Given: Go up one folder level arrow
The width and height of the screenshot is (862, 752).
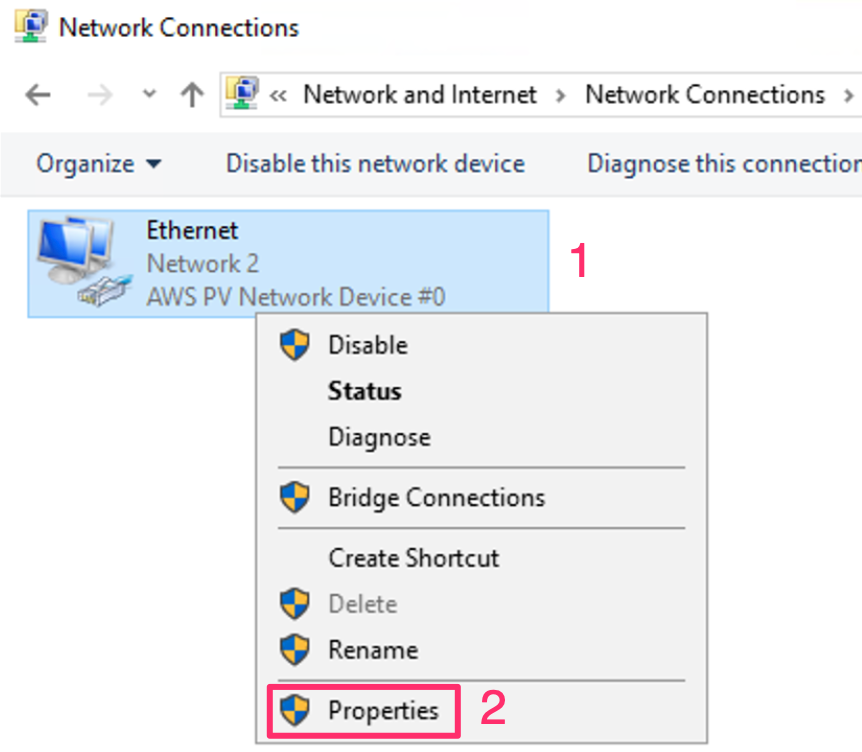Looking at the screenshot, I should (191, 95).
